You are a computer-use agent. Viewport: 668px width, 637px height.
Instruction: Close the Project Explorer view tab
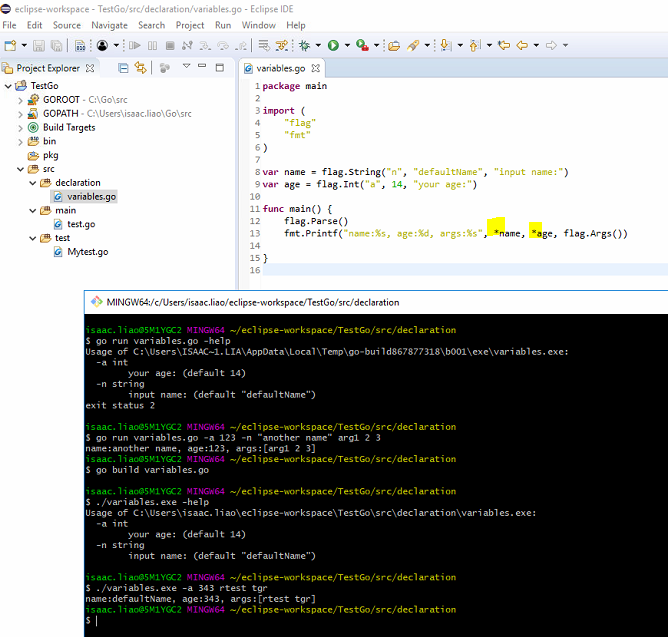coord(88,68)
